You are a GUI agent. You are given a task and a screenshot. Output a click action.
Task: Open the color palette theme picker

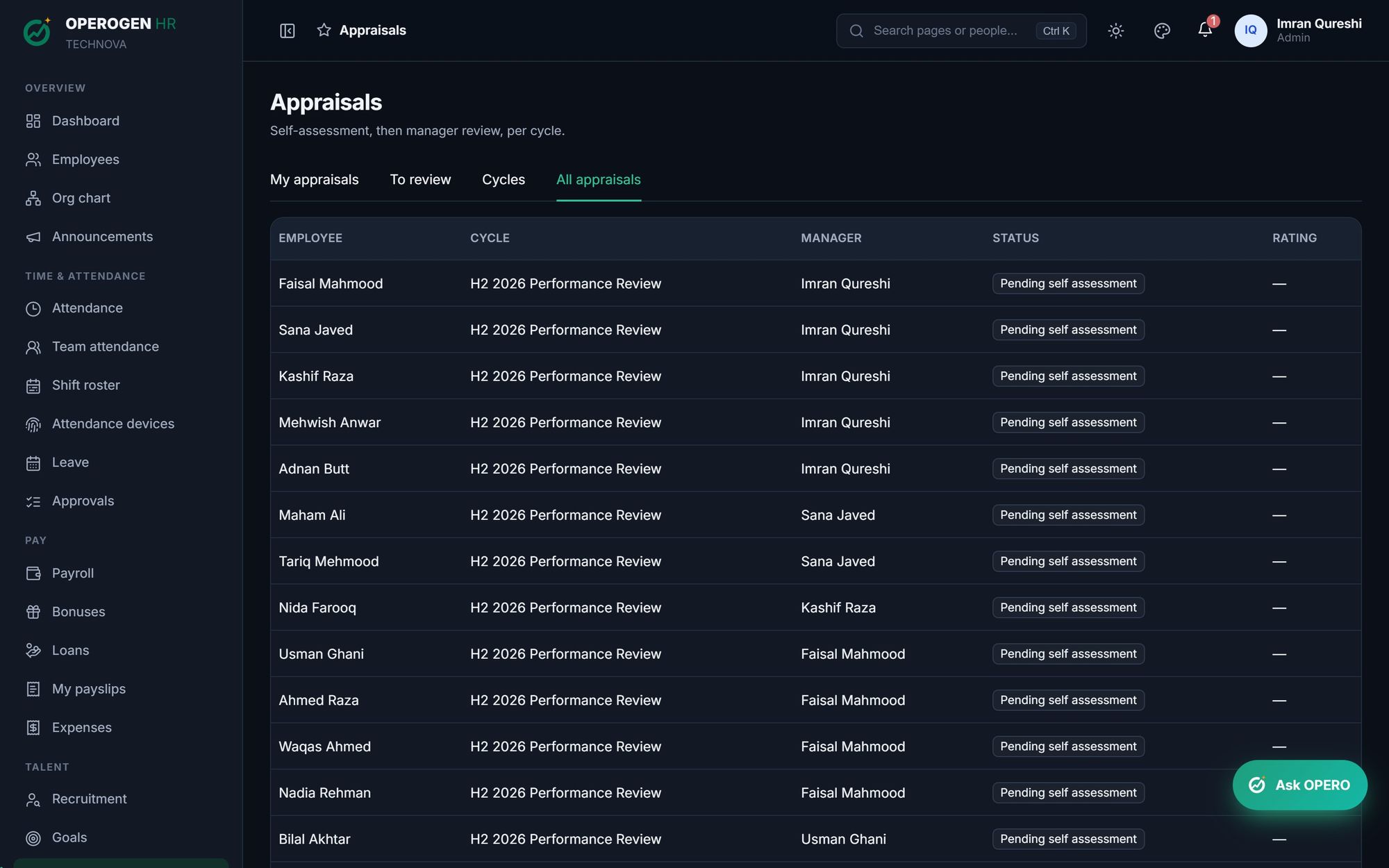(1162, 31)
